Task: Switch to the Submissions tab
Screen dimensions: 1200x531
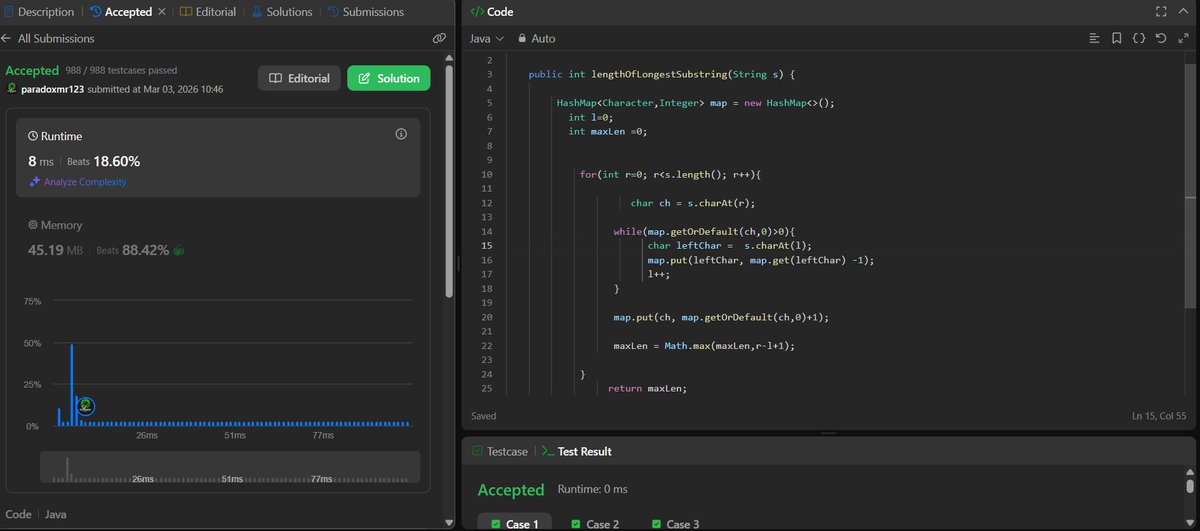Action: [x=365, y=12]
